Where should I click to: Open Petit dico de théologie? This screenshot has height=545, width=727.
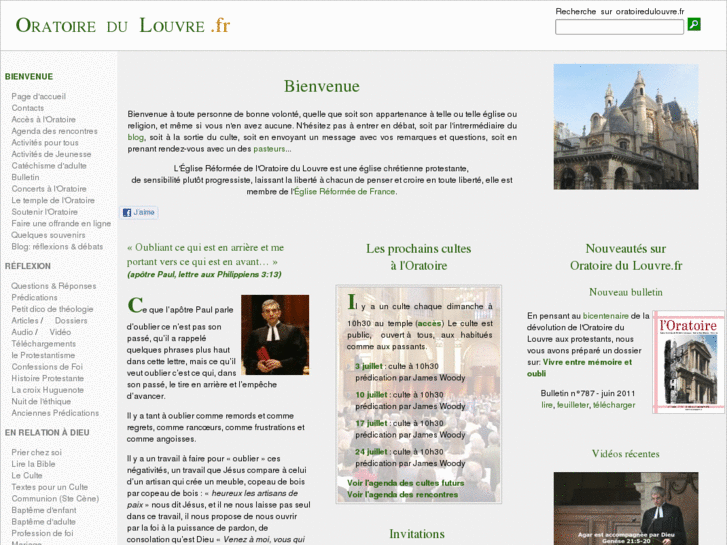(x=52, y=309)
